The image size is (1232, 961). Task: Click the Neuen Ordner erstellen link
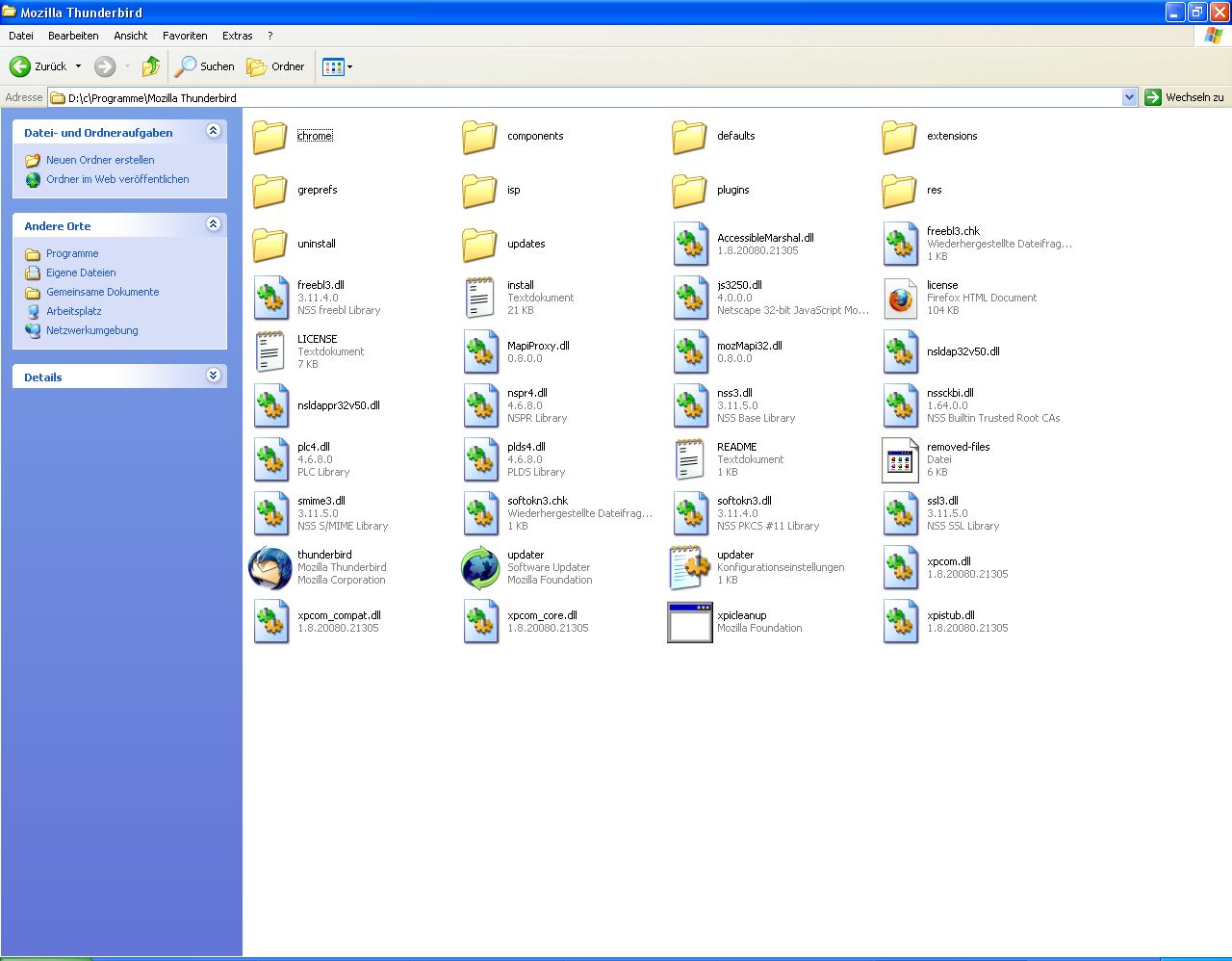tap(100, 160)
